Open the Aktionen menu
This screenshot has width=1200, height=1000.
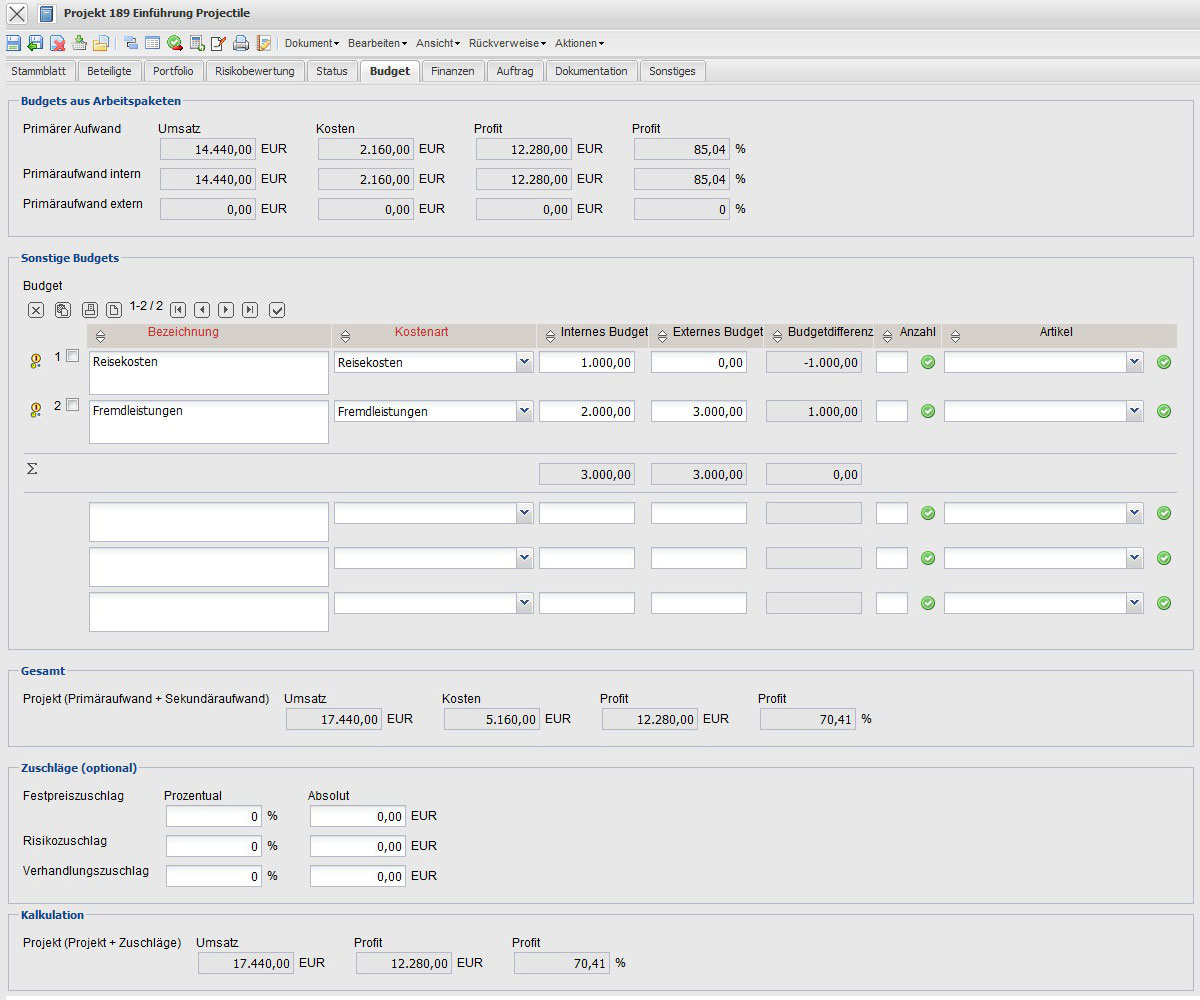tap(579, 43)
